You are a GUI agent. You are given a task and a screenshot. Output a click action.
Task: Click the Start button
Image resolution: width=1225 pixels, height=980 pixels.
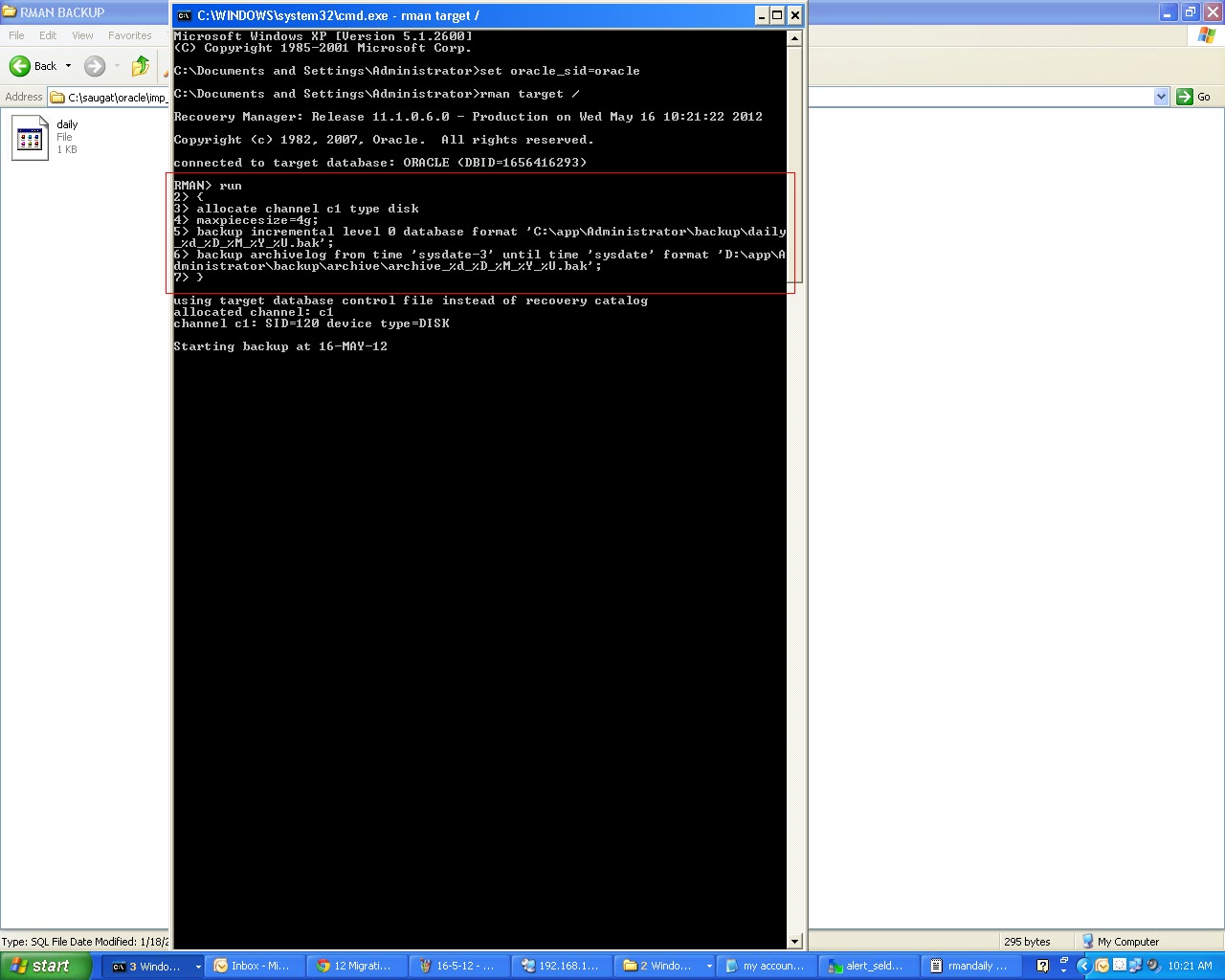coord(45,966)
